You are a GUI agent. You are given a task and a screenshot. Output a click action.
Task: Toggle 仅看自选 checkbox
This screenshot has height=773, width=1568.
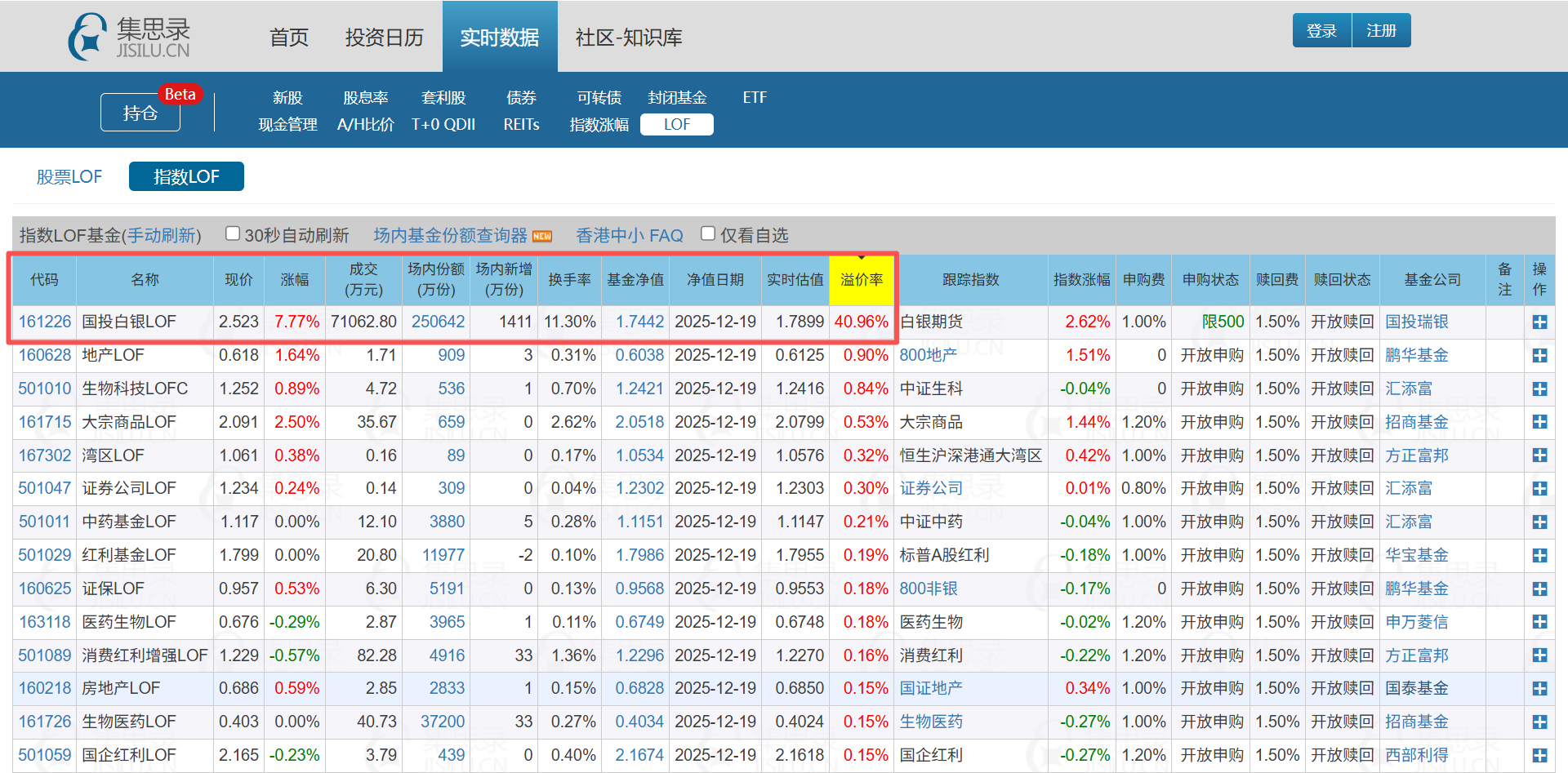pyautogui.click(x=708, y=234)
